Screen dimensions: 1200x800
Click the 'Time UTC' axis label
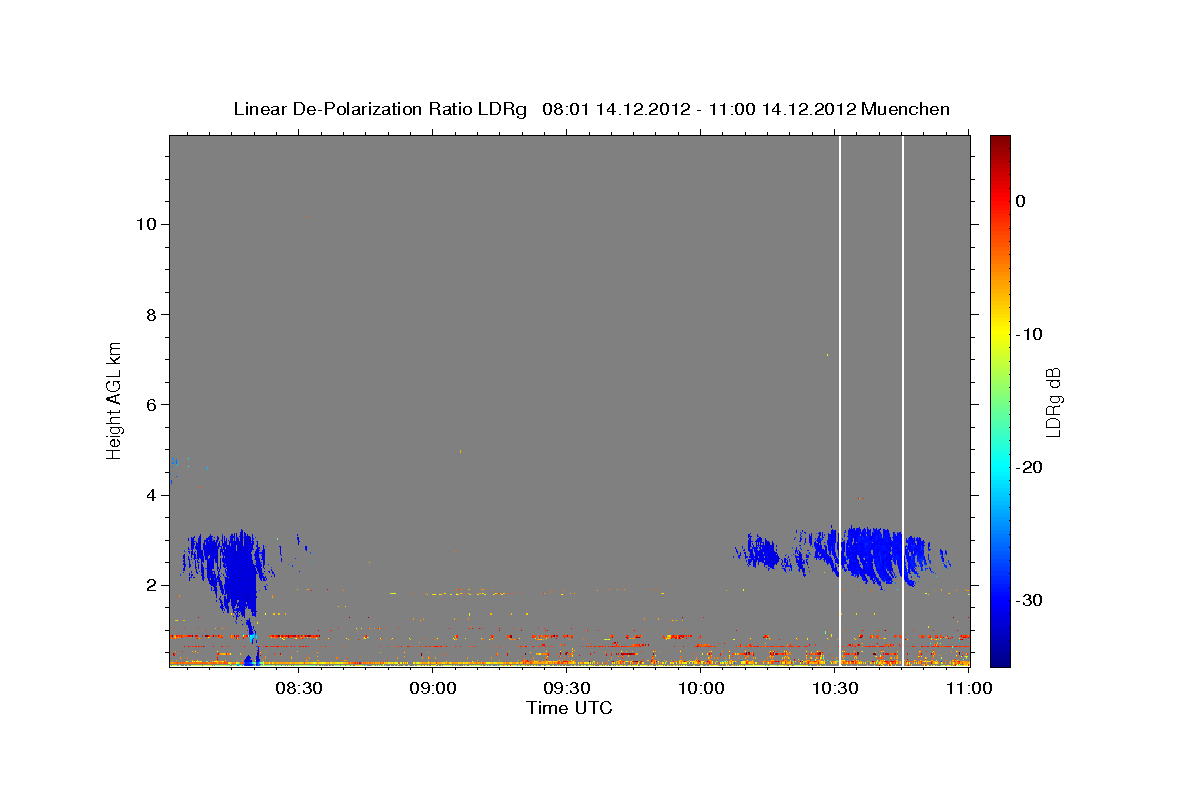click(x=569, y=708)
